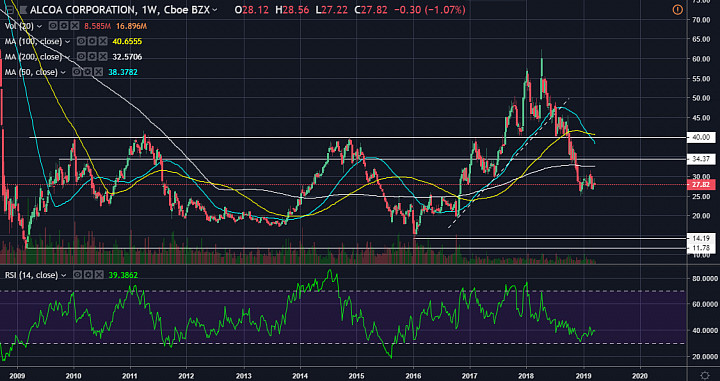Click the MA (200, close) indicator label

click(34, 57)
